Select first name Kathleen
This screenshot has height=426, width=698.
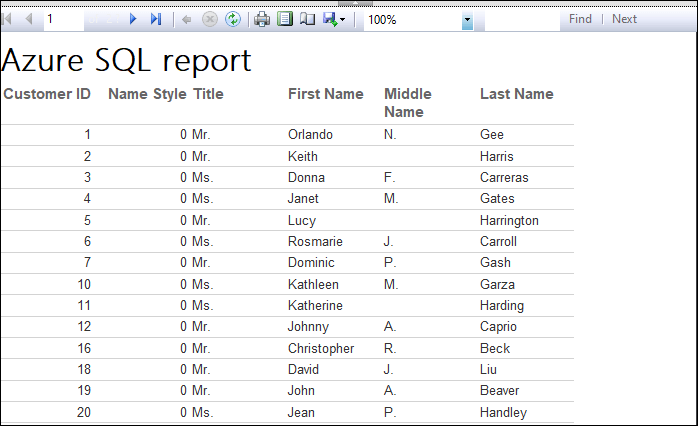(313, 284)
